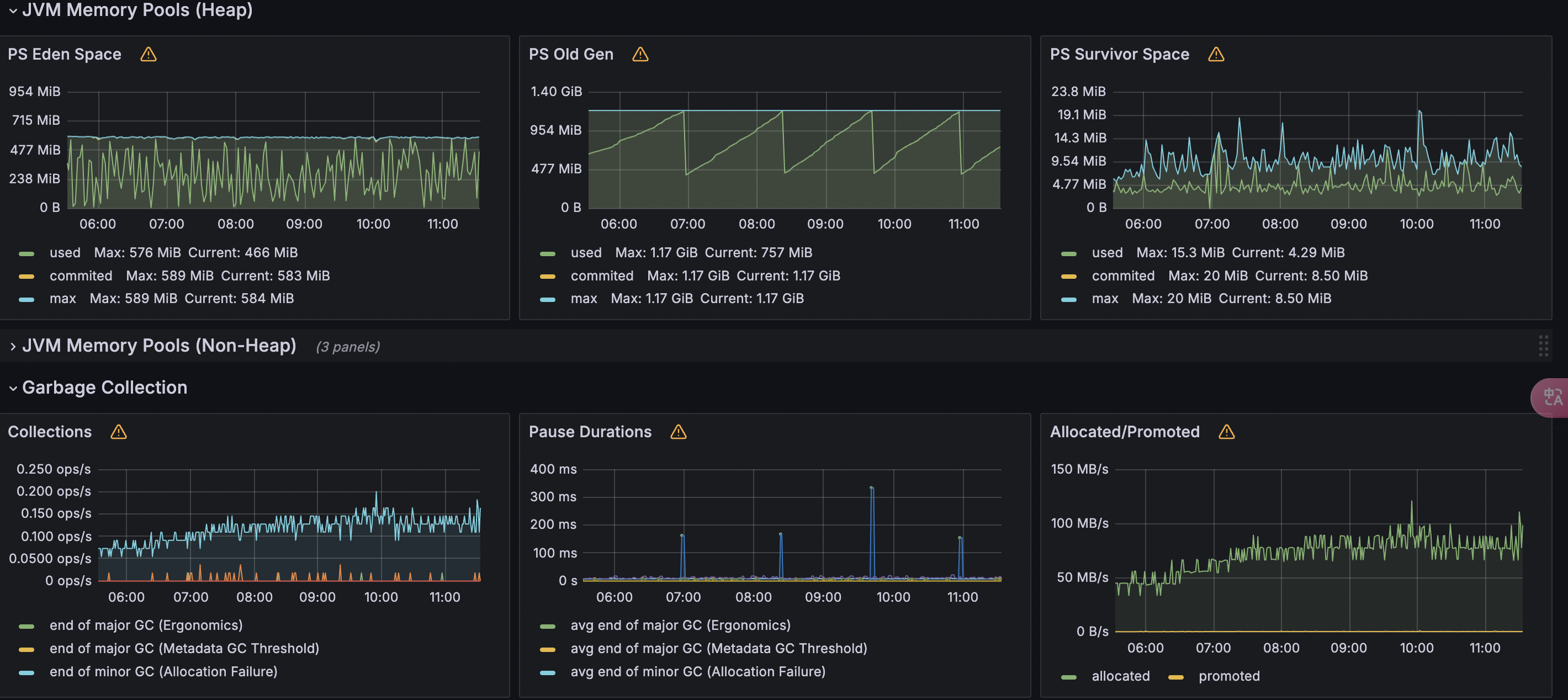Click green swatch of avg end of major GC (Ergonomics)
The image size is (1568, 700).
[x=548, y=627]
